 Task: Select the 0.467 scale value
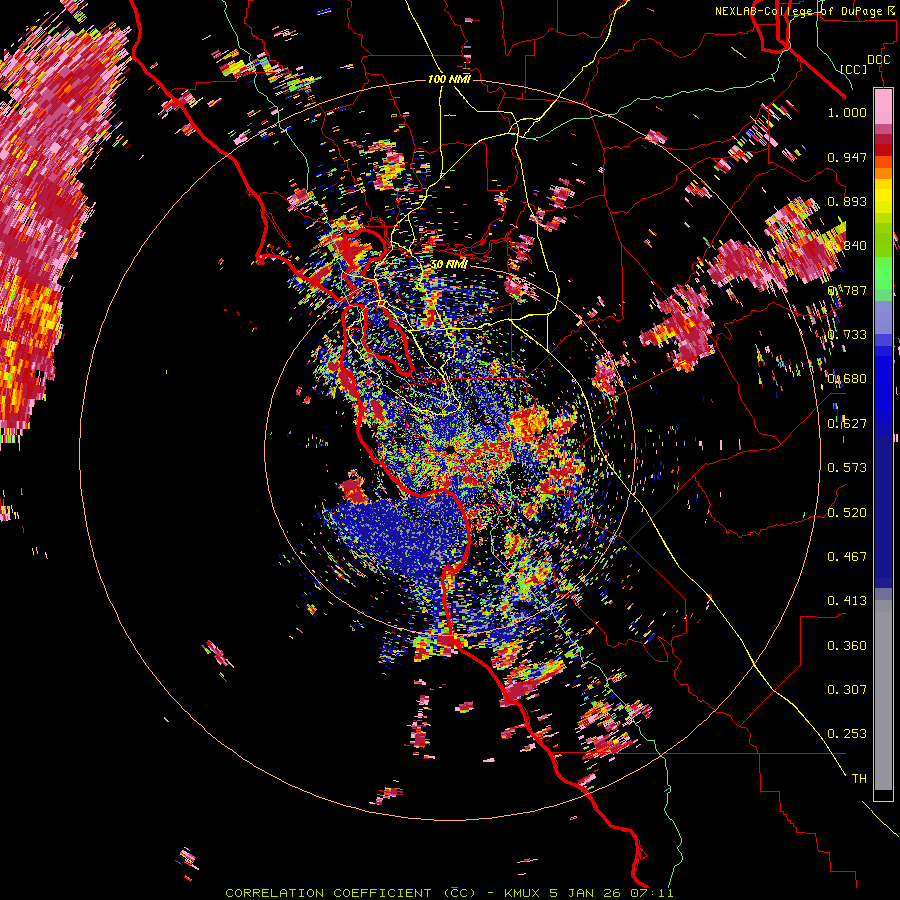[847, 557]
